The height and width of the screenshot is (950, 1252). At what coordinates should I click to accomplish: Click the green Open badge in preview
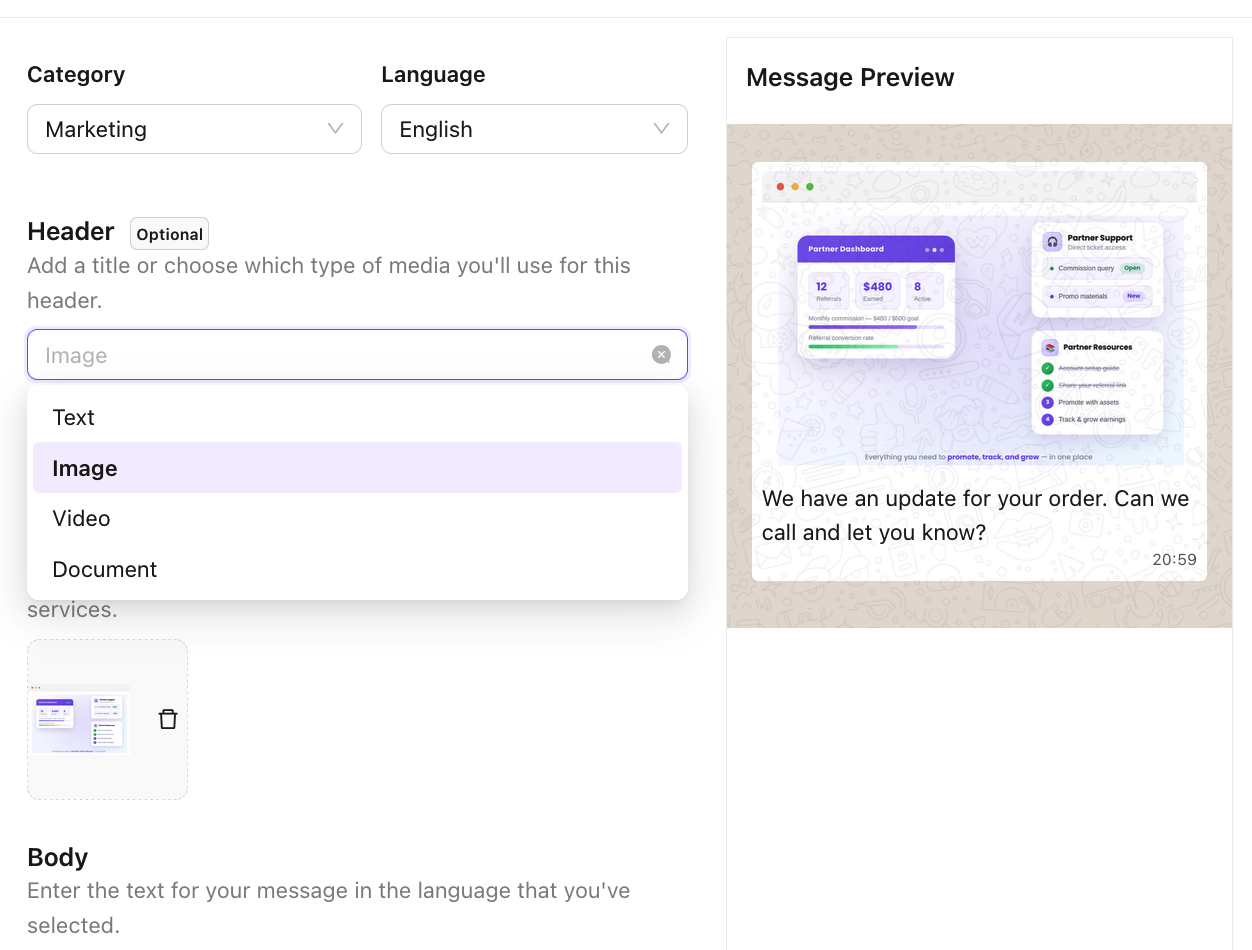(1131, 268)
